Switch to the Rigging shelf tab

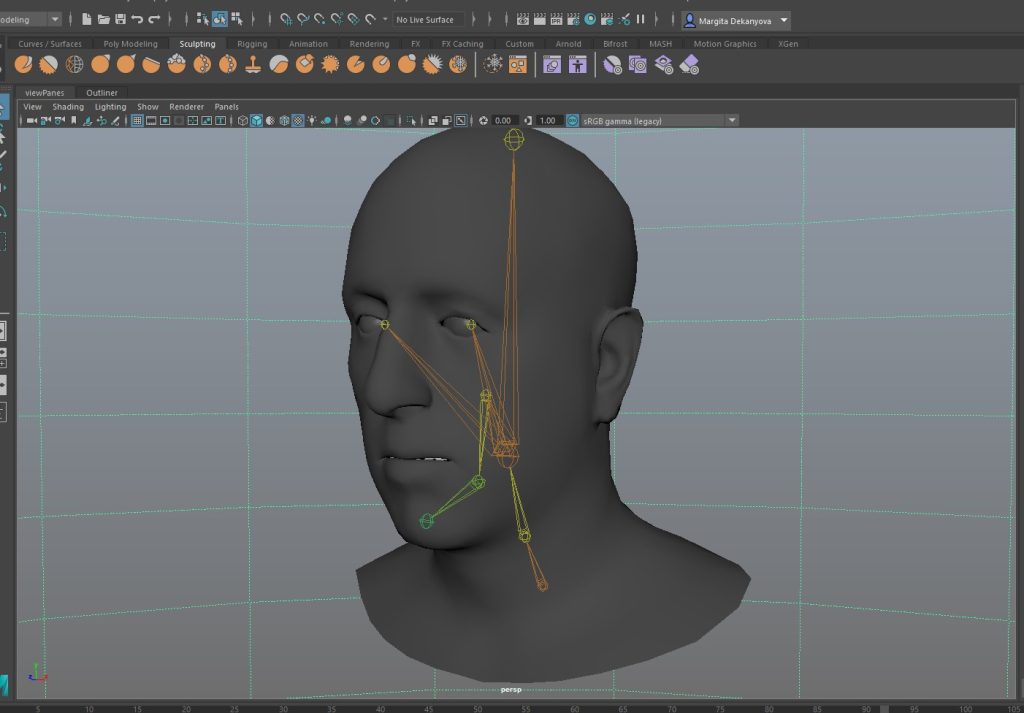252,44
